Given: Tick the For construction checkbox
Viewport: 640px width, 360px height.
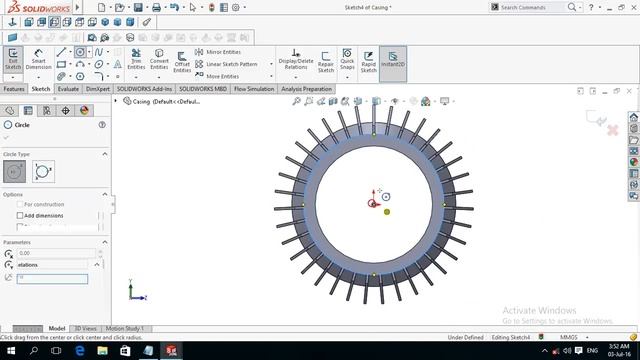Looking at the screenshot, I should [x=20, y=204].
